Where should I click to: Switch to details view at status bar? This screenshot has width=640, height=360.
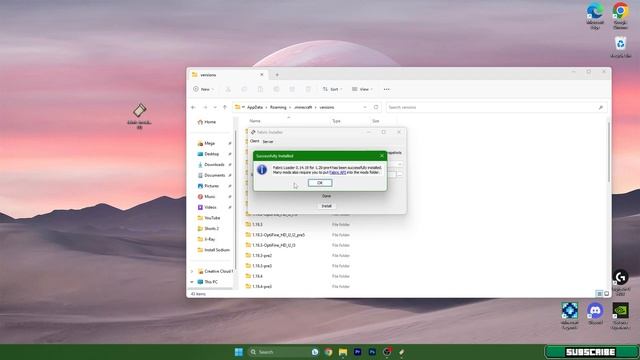pyautogui.click(x=599, y=294)
